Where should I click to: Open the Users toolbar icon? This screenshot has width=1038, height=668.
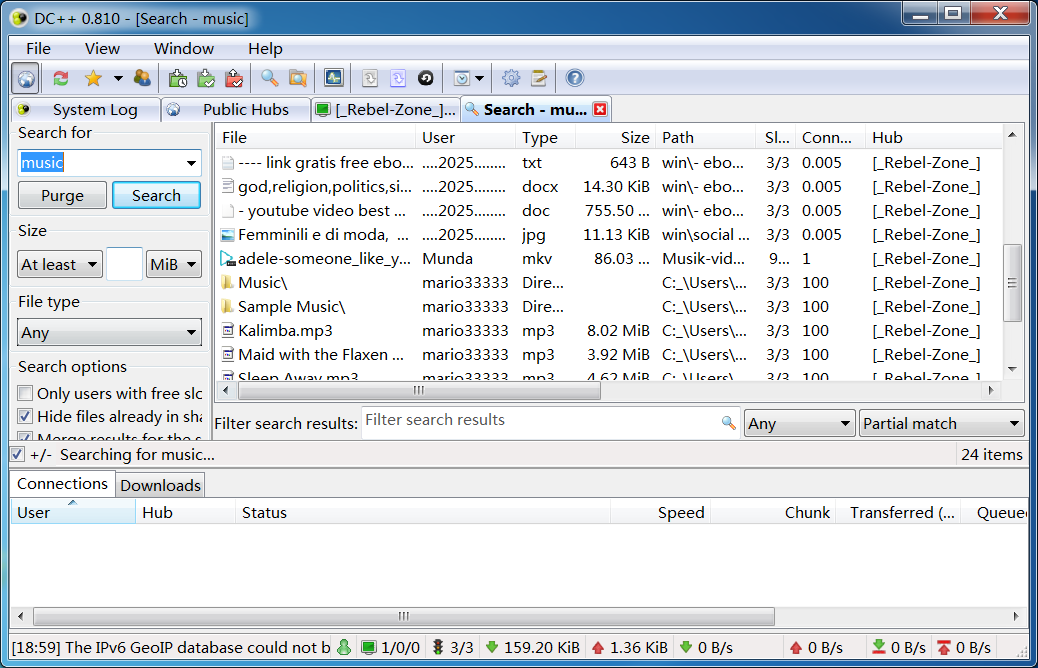(x=142, y=78)
